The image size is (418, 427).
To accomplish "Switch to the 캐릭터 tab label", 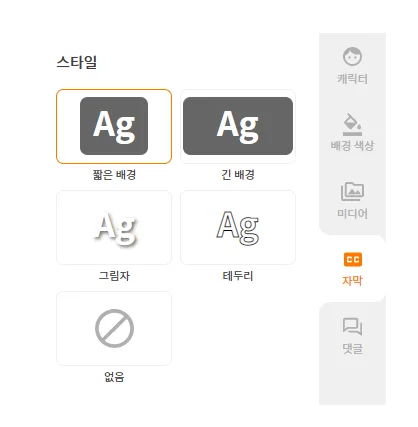I will click(x=352, y=79).
